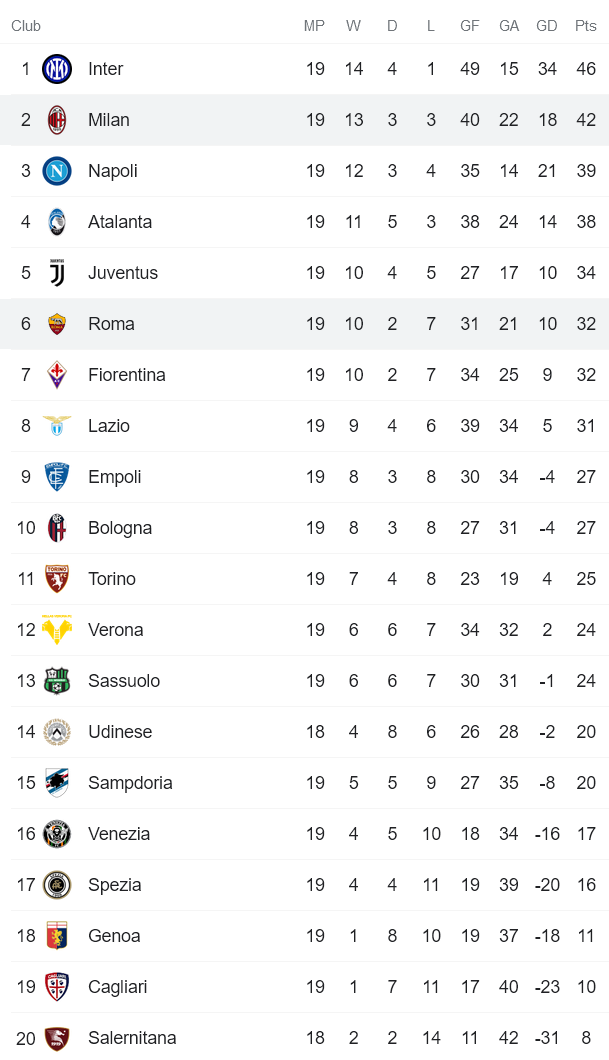Click the Napoli club logo
The height and width of the screenshot is (1060, 609).
pyautogui.click(x=57, y=171)
